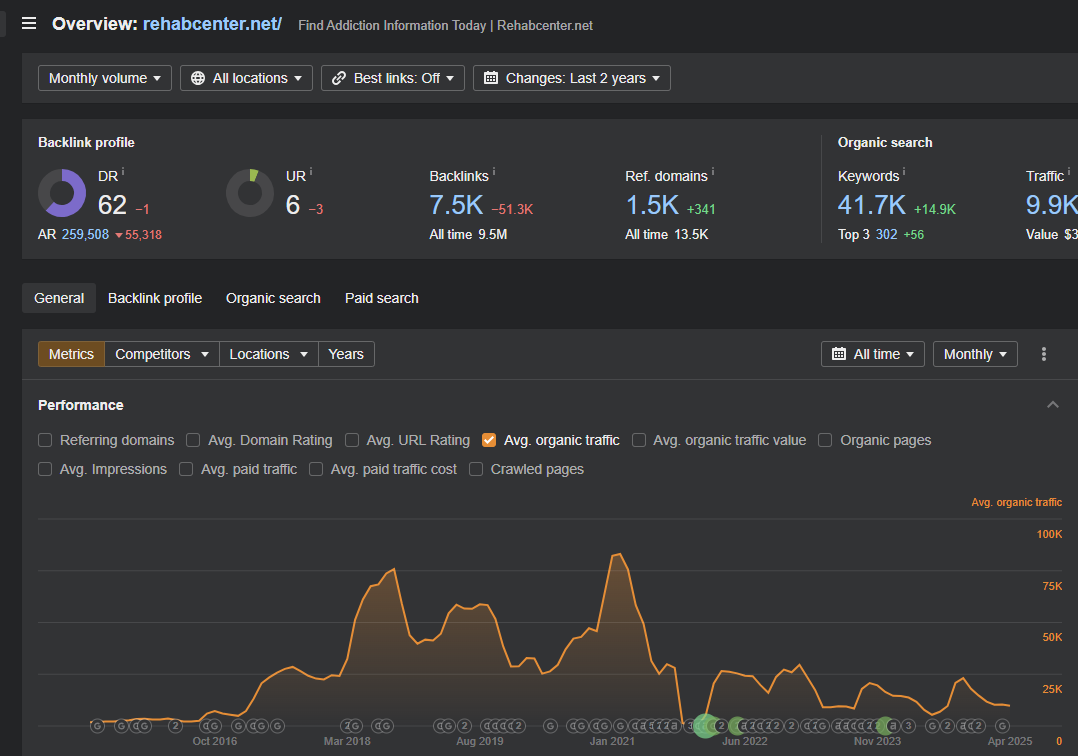Enable Organic pages checkbox
This screenshot has height=756, width=1078.
click(825, 440)
